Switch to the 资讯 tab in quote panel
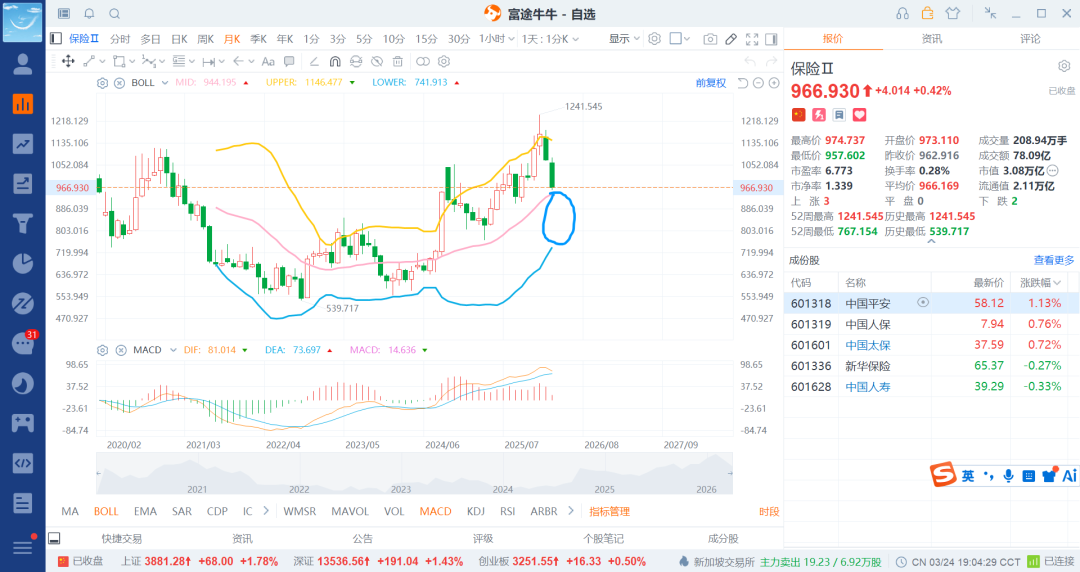 (931, 39)
